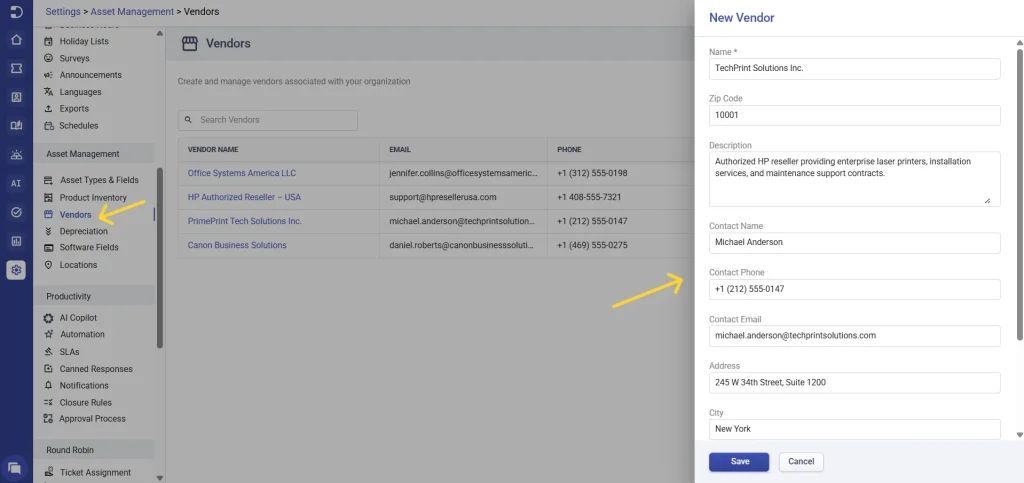Click the vendor Name field
1024x483 pixels.
pyautogui.click(x=855, y=69)
